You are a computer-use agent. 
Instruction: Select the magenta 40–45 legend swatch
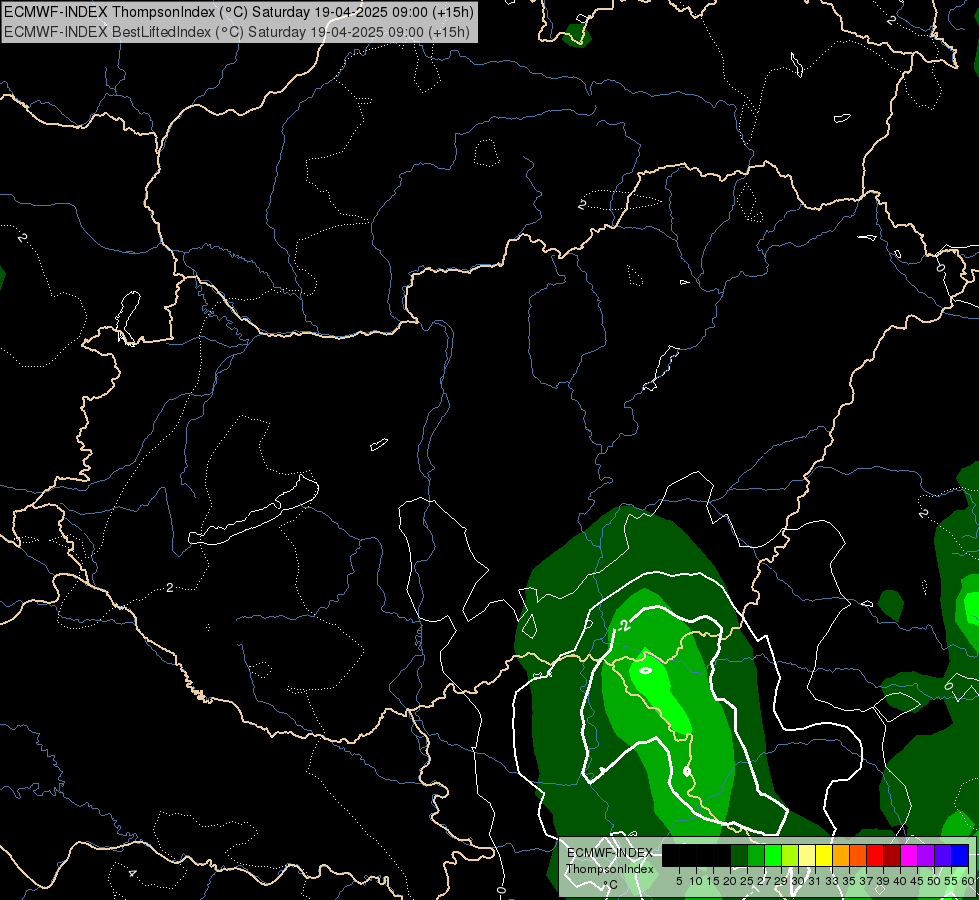[909, 856]
